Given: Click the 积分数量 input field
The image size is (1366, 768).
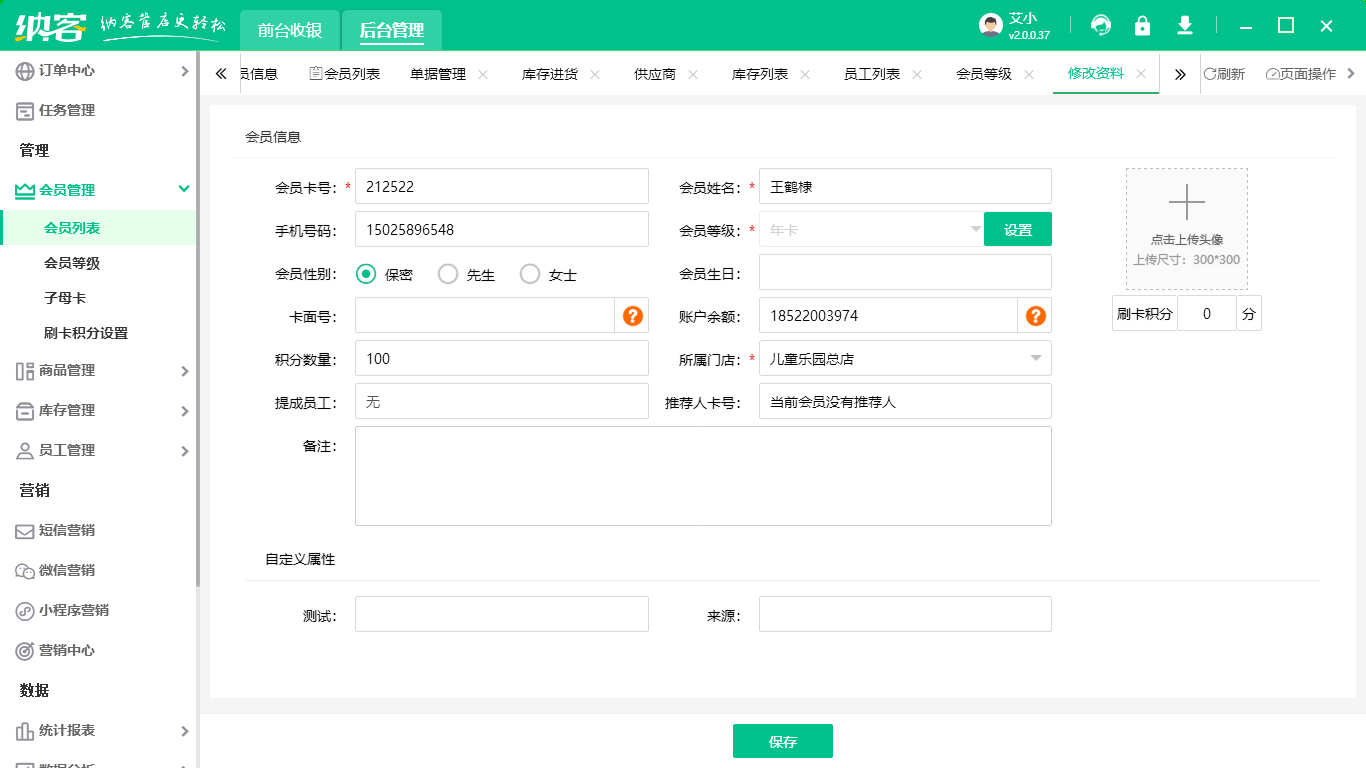Looking at the screenshot, I should point(502,358).
